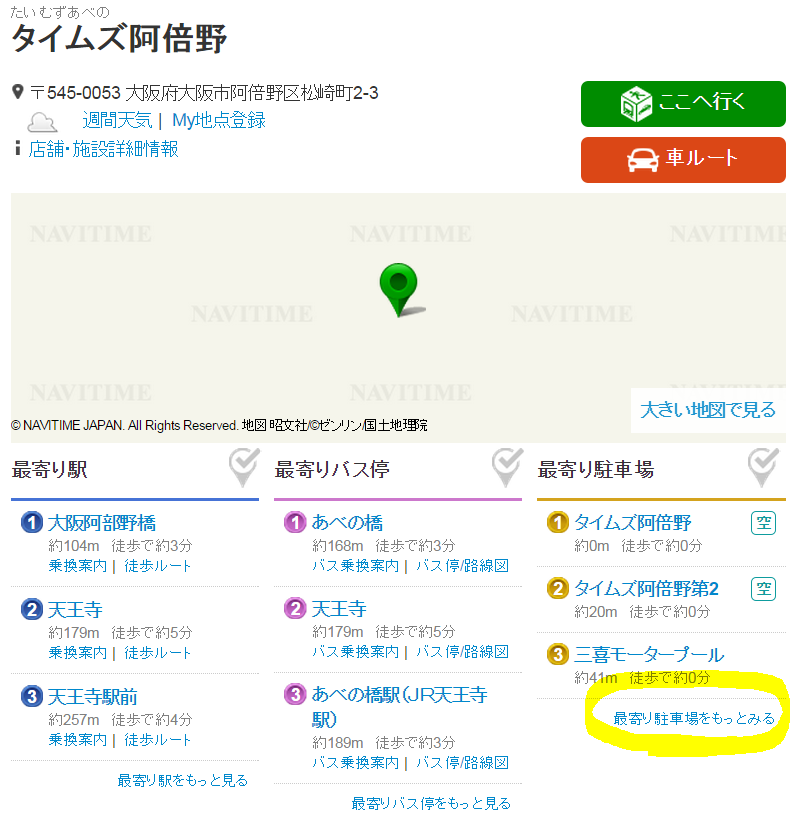The height and width of the screenshot is (831, 810).
Task: Click the checkmark icon in 最寄り駅 header
Action: point(244,467)
